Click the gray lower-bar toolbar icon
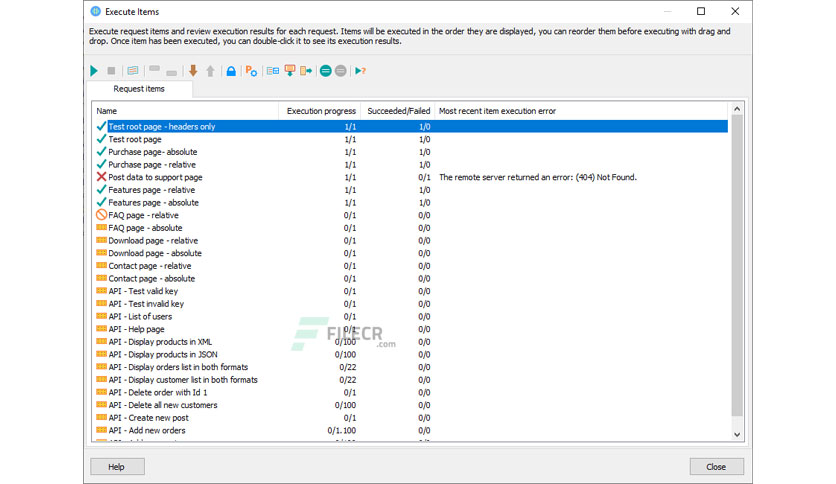The width and height of the screenshot is (836, 484). tap(172, 72)
